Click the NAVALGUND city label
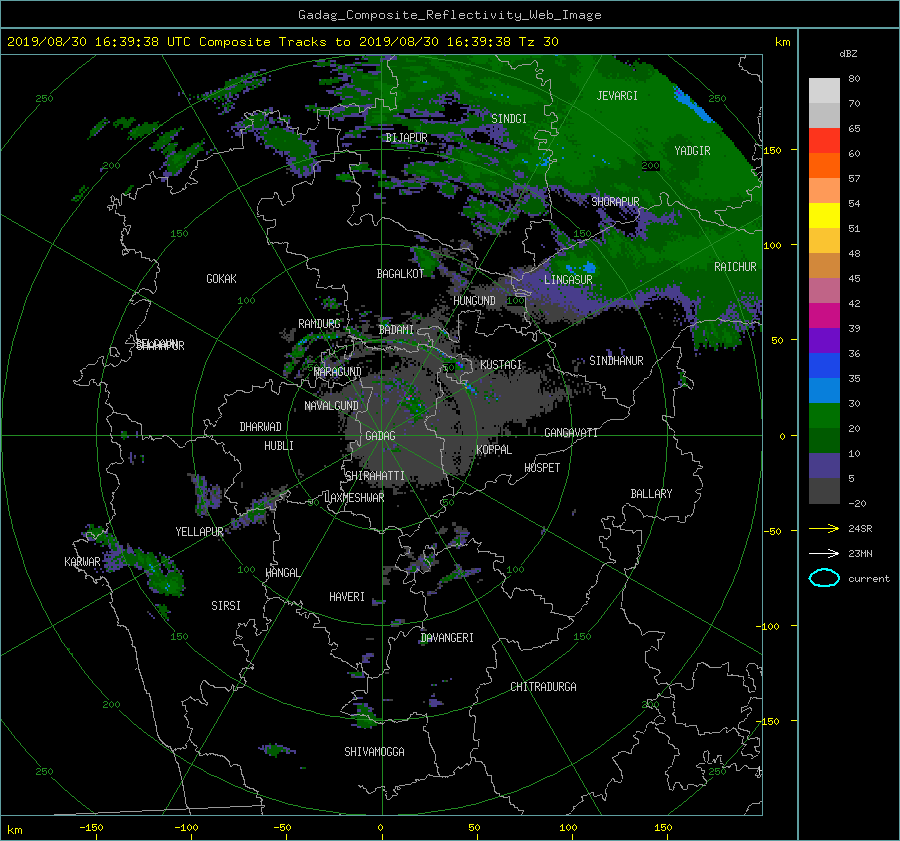 331,406
